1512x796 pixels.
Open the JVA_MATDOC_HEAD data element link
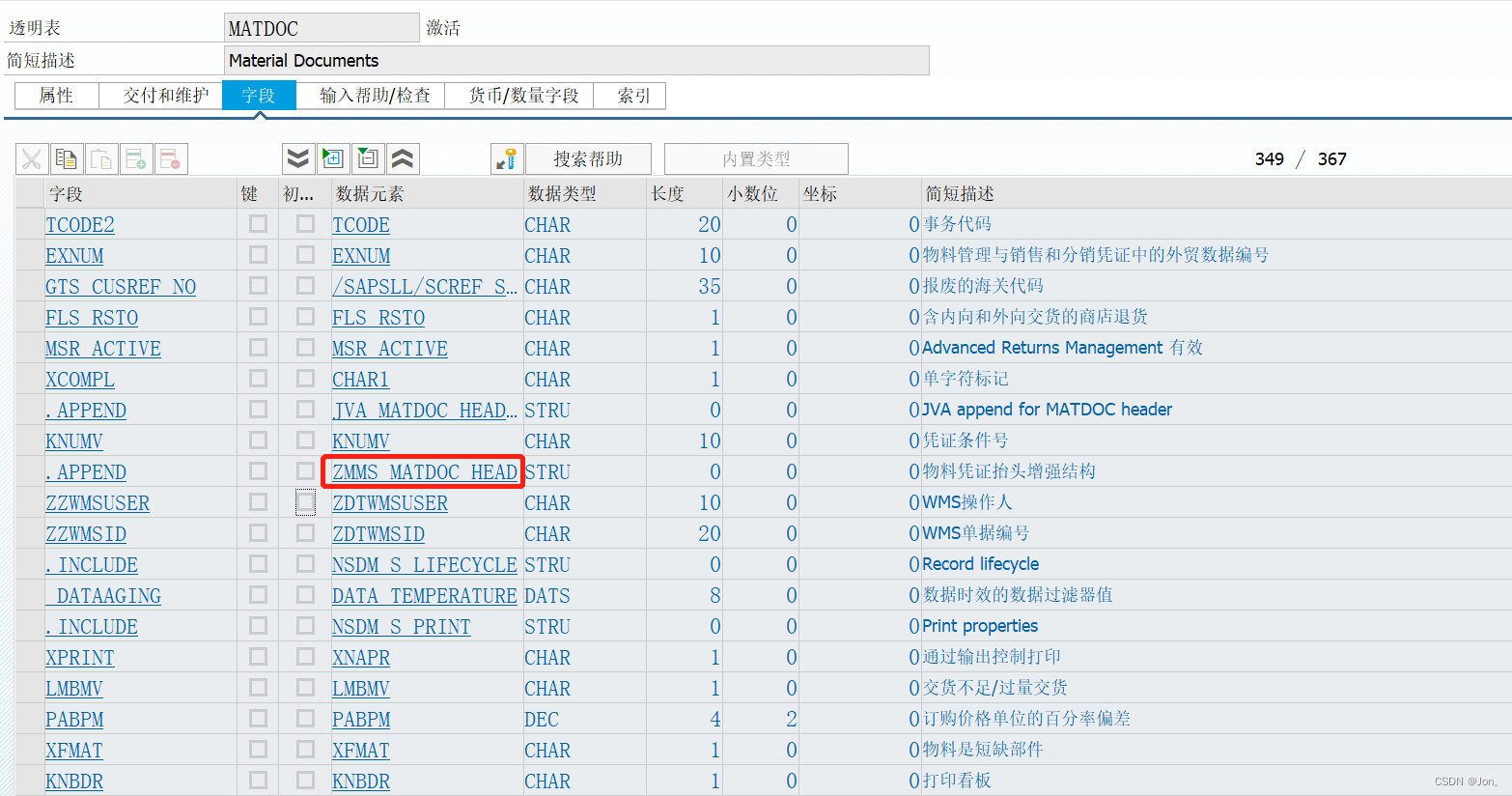(425, 411)
